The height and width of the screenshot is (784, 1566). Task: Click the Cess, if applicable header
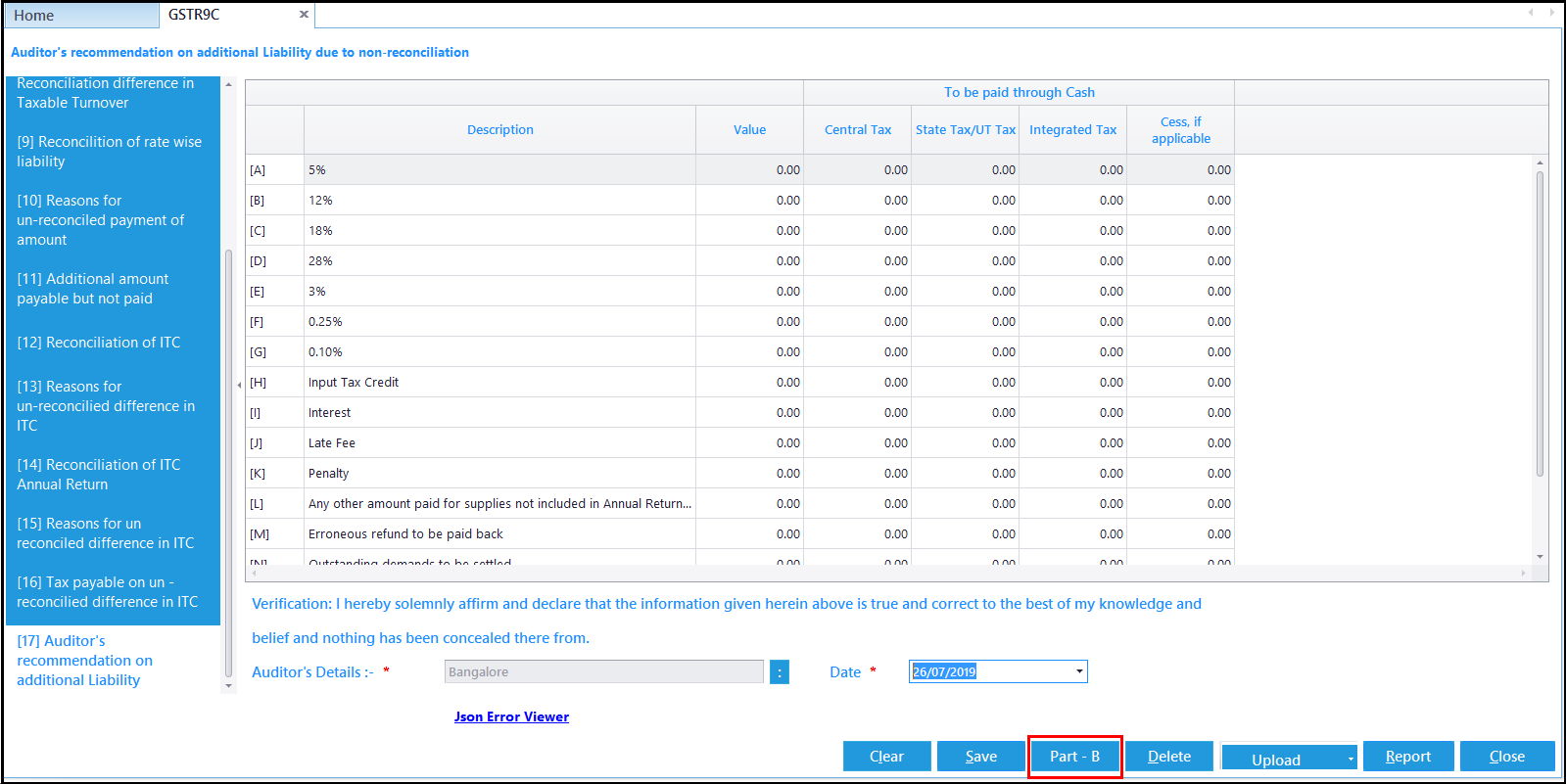click(x=1181, y=129)
